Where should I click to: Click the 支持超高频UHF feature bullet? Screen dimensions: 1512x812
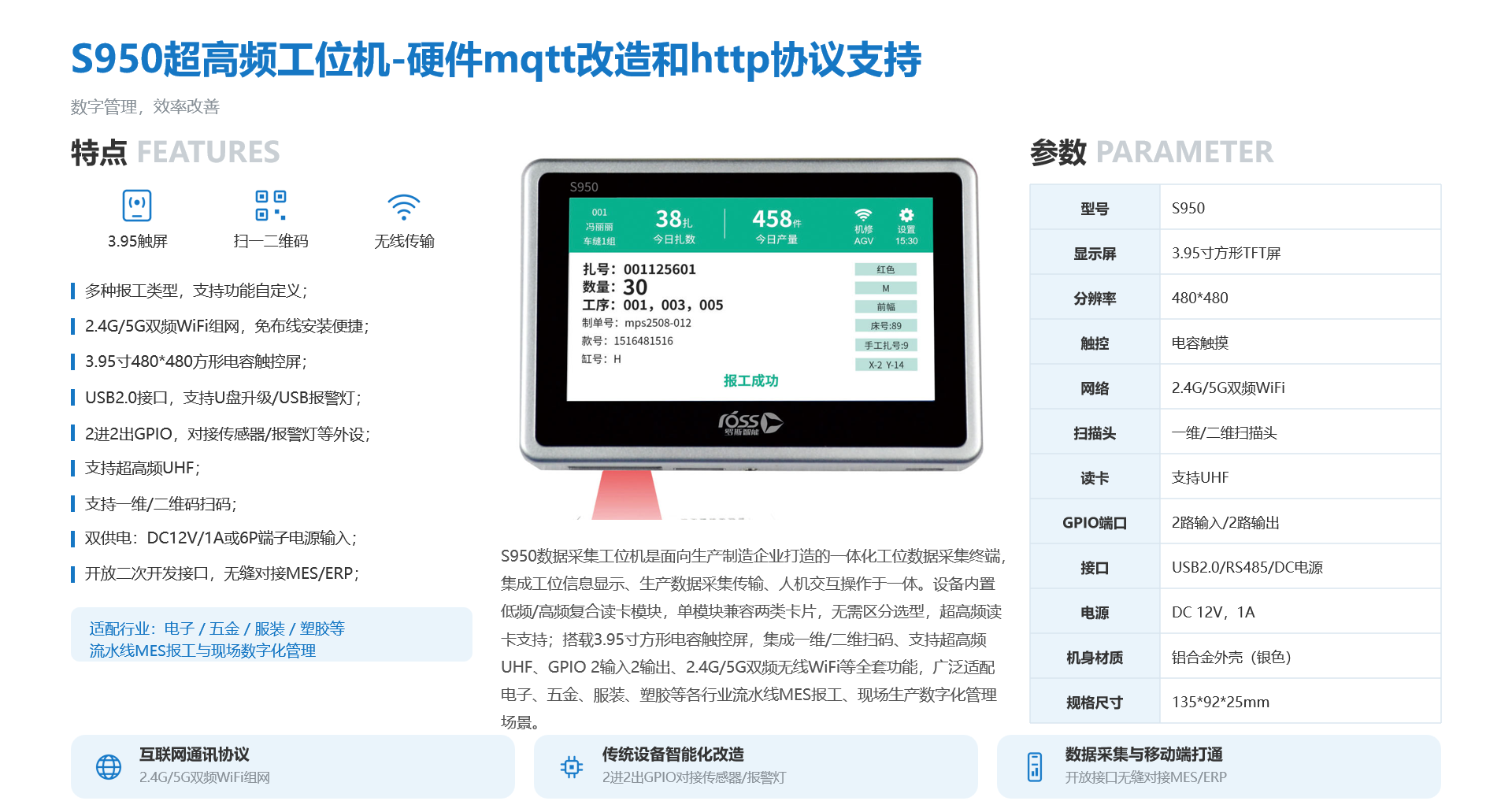[136, 468]
